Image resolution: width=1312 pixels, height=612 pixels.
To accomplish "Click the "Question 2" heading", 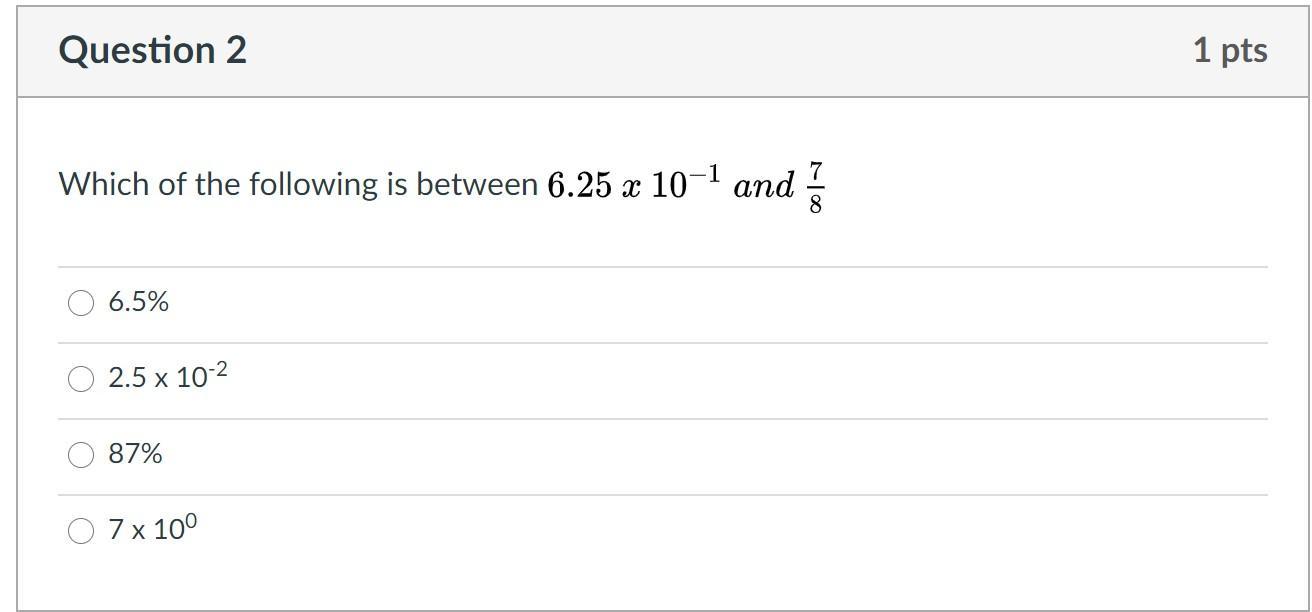I will pyautogui.click(x=152, y=50).
